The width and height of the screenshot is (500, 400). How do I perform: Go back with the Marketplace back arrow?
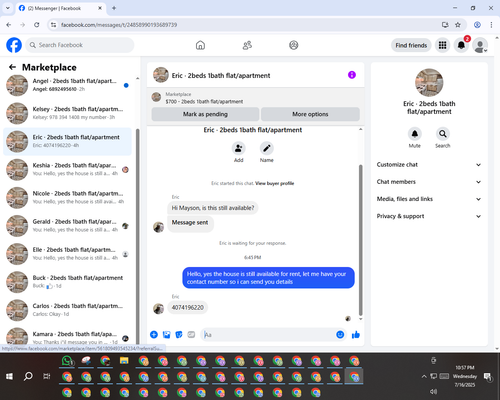pos(12,67)
